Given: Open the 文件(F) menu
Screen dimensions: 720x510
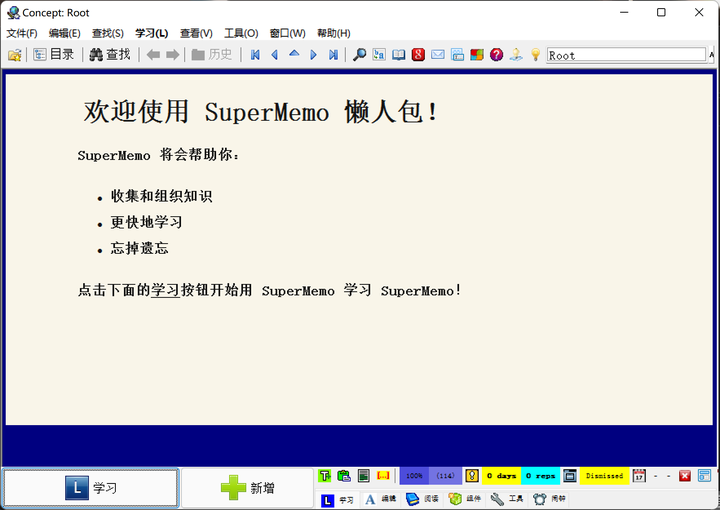Looking at the screenshot, I should pyautogui.click(x=22, y=33).
